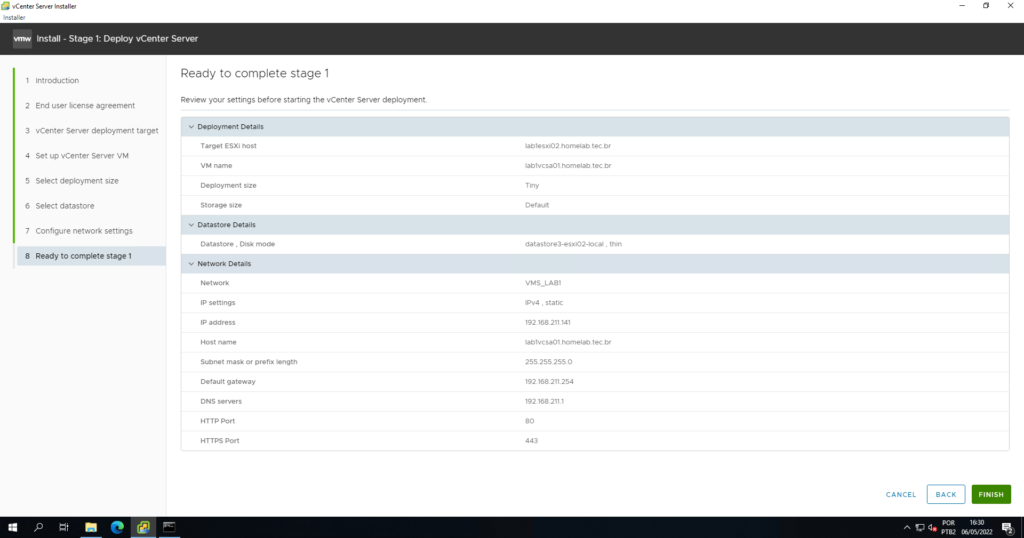Viewport: 1024px width, 538px height.
Task: Click CANCEL link
Action: [901, 494]
